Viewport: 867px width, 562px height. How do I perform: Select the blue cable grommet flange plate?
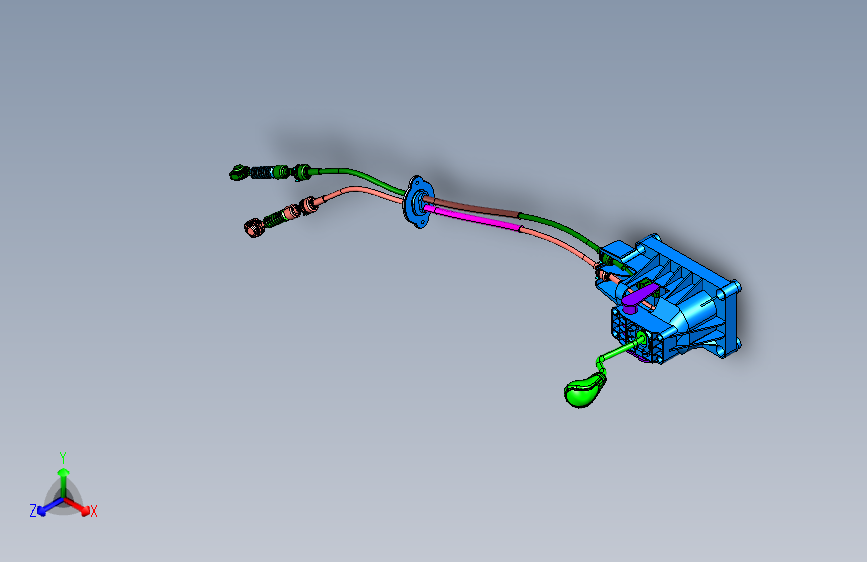pyautogui.click(x=419, y=202)
